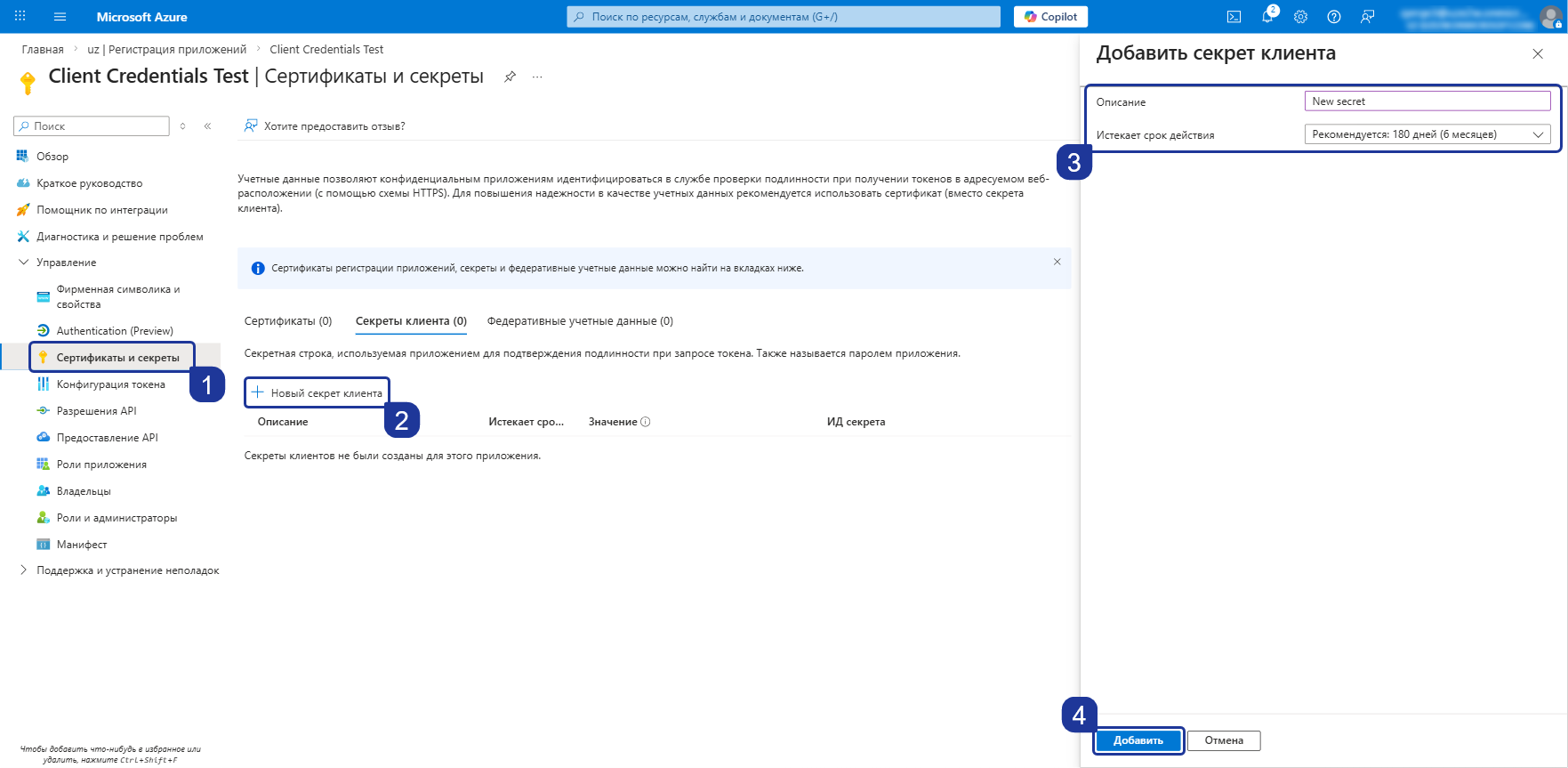1568x768 pixels.
Task: Click the Copilot button
Action: pyautogui.click(x=1050, y=17)
